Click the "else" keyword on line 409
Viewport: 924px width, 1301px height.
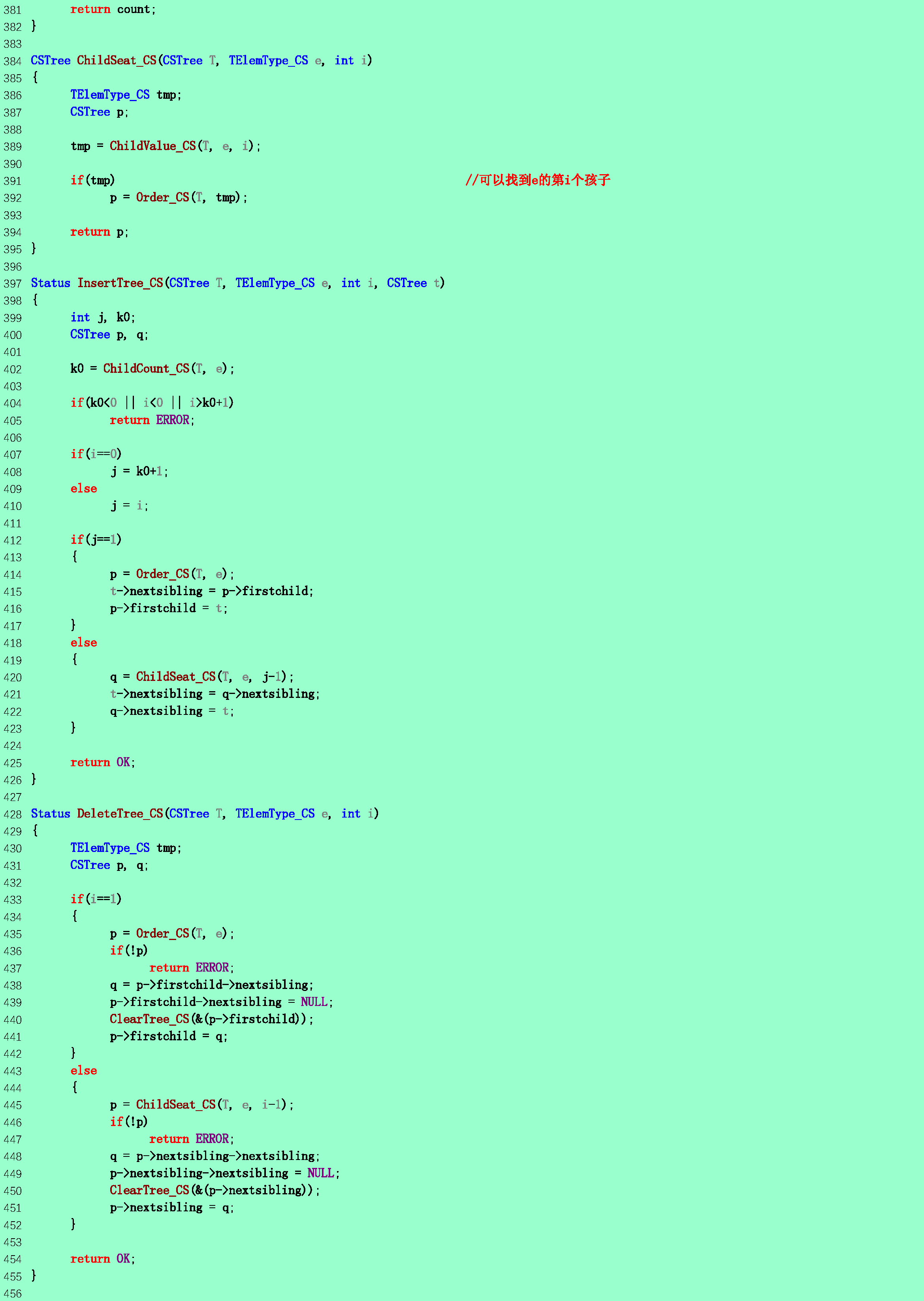coord(84,489)
